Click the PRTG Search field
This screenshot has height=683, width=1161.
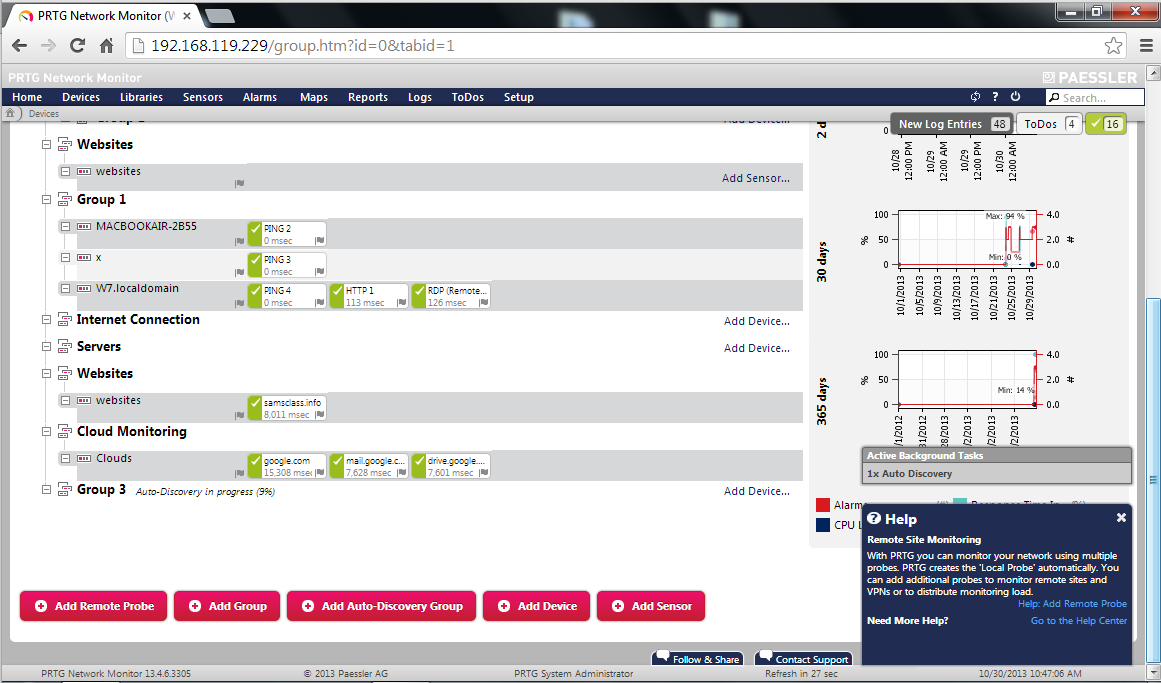click(x=1095, y=97)
